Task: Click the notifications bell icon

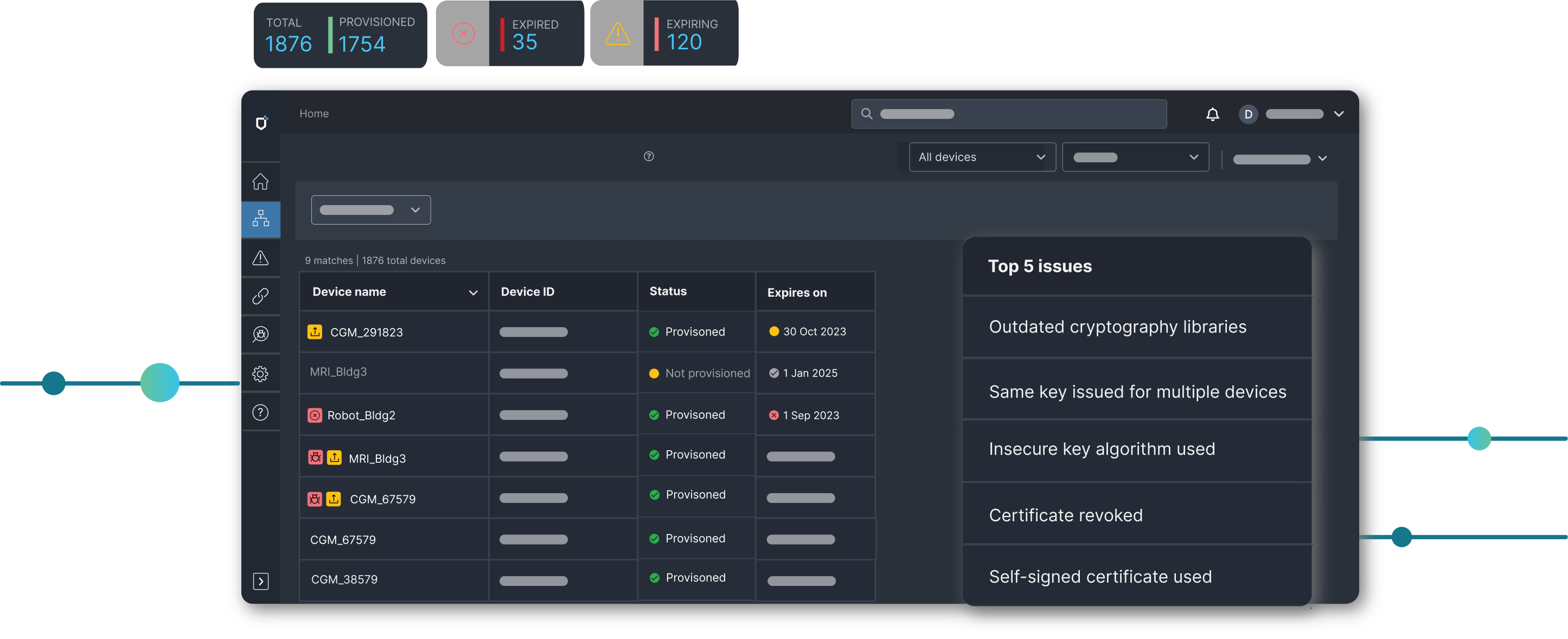Action: 1213,114
